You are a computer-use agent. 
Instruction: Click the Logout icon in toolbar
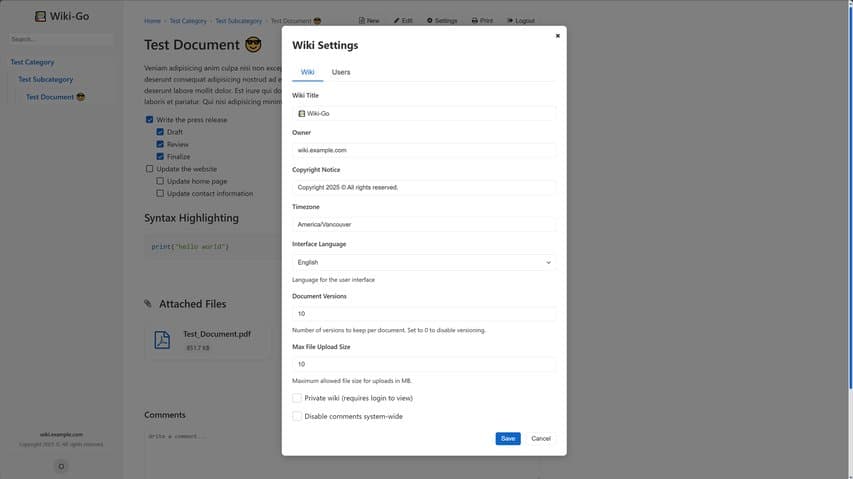click(x=510, y=21)
